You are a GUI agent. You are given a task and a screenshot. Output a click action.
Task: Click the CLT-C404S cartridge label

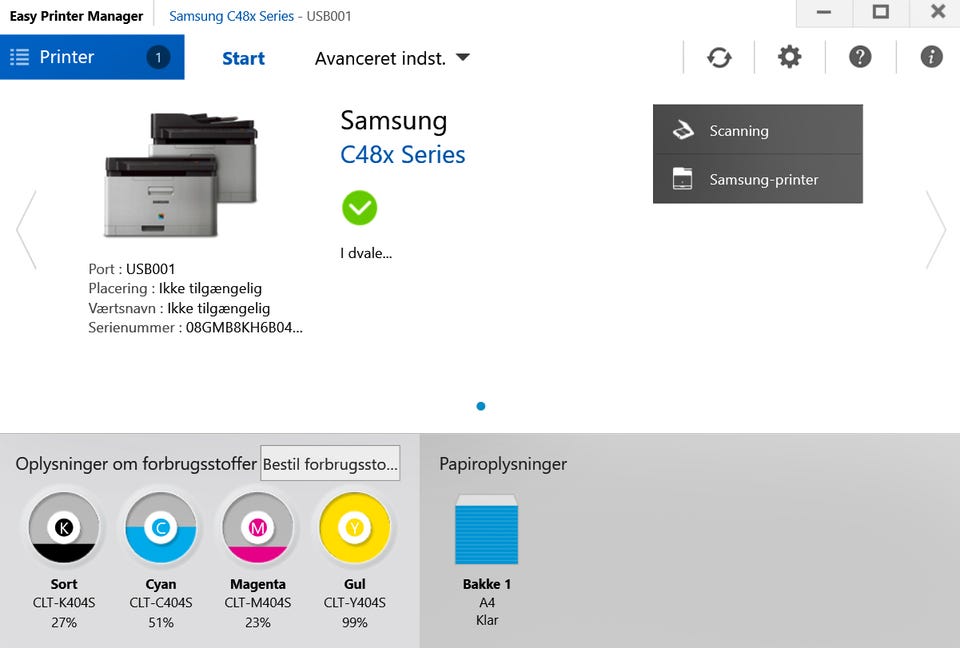pyautogui.click(x=160, y=603)
